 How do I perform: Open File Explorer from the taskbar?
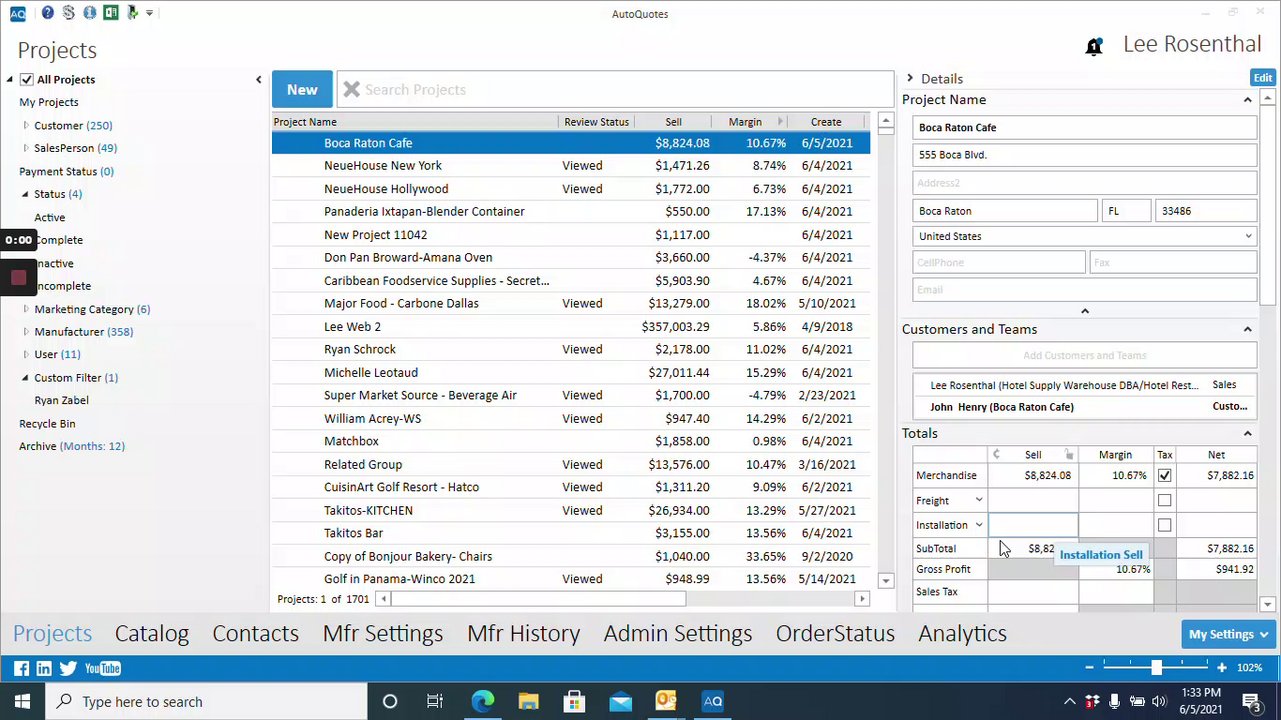pos(528,702)
